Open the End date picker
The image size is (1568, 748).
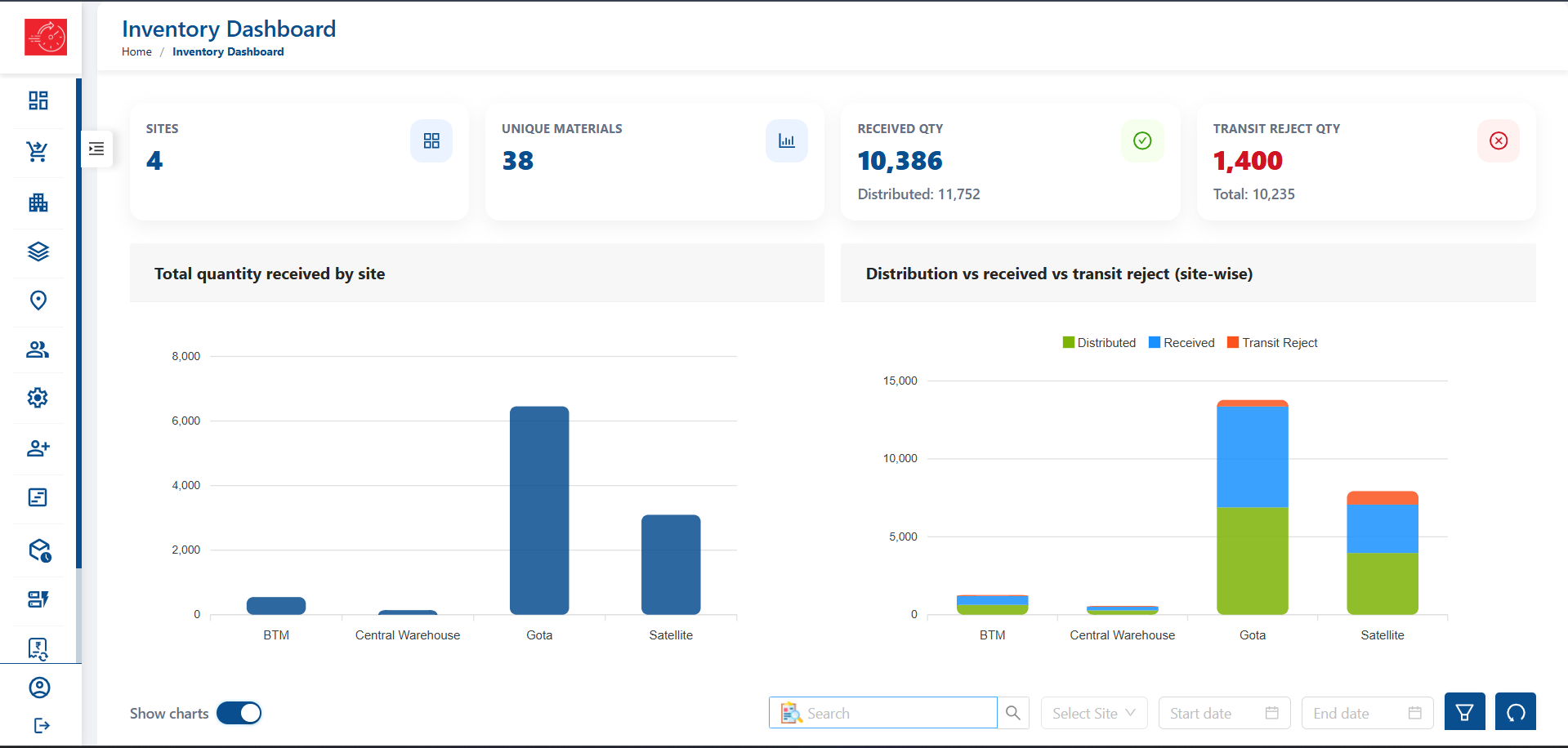1368,713
